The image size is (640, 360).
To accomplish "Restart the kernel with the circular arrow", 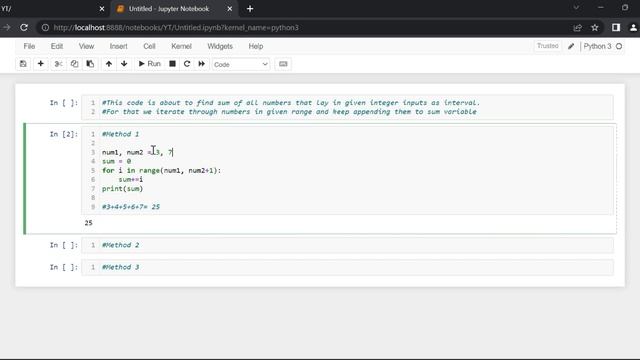I will [187, 64].
